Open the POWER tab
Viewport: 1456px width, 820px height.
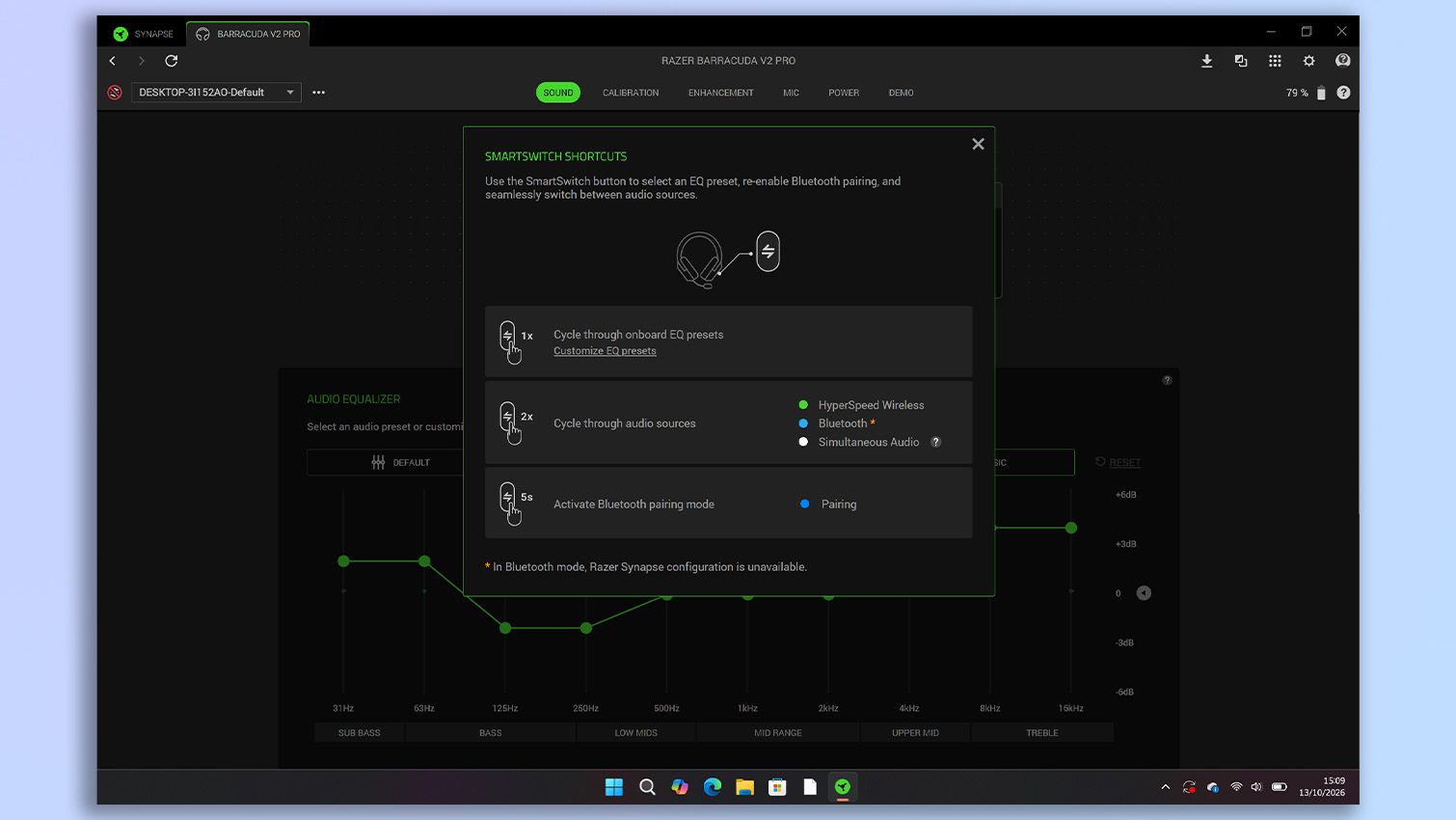click(844, 93)
